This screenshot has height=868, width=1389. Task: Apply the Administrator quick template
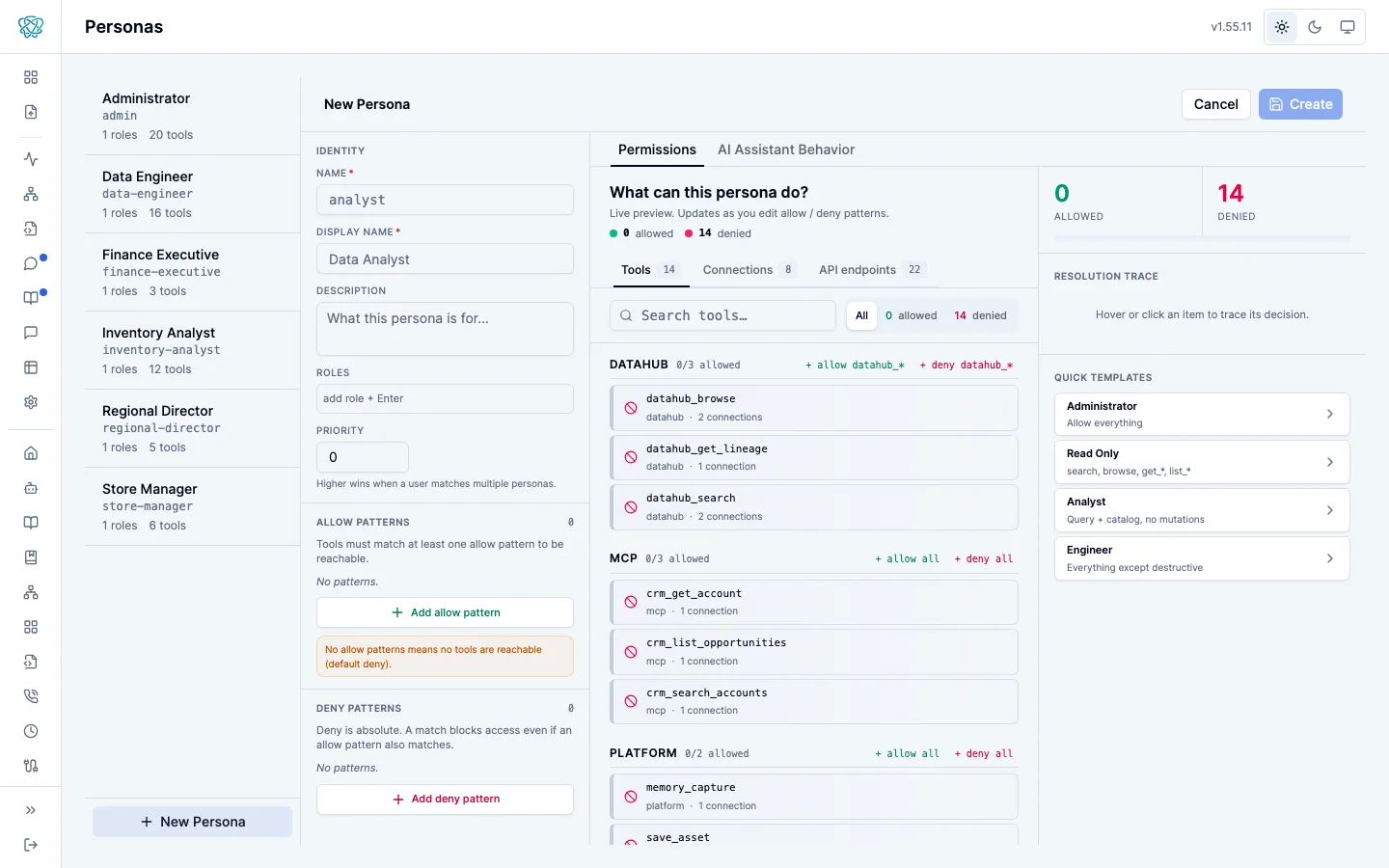1202,414
